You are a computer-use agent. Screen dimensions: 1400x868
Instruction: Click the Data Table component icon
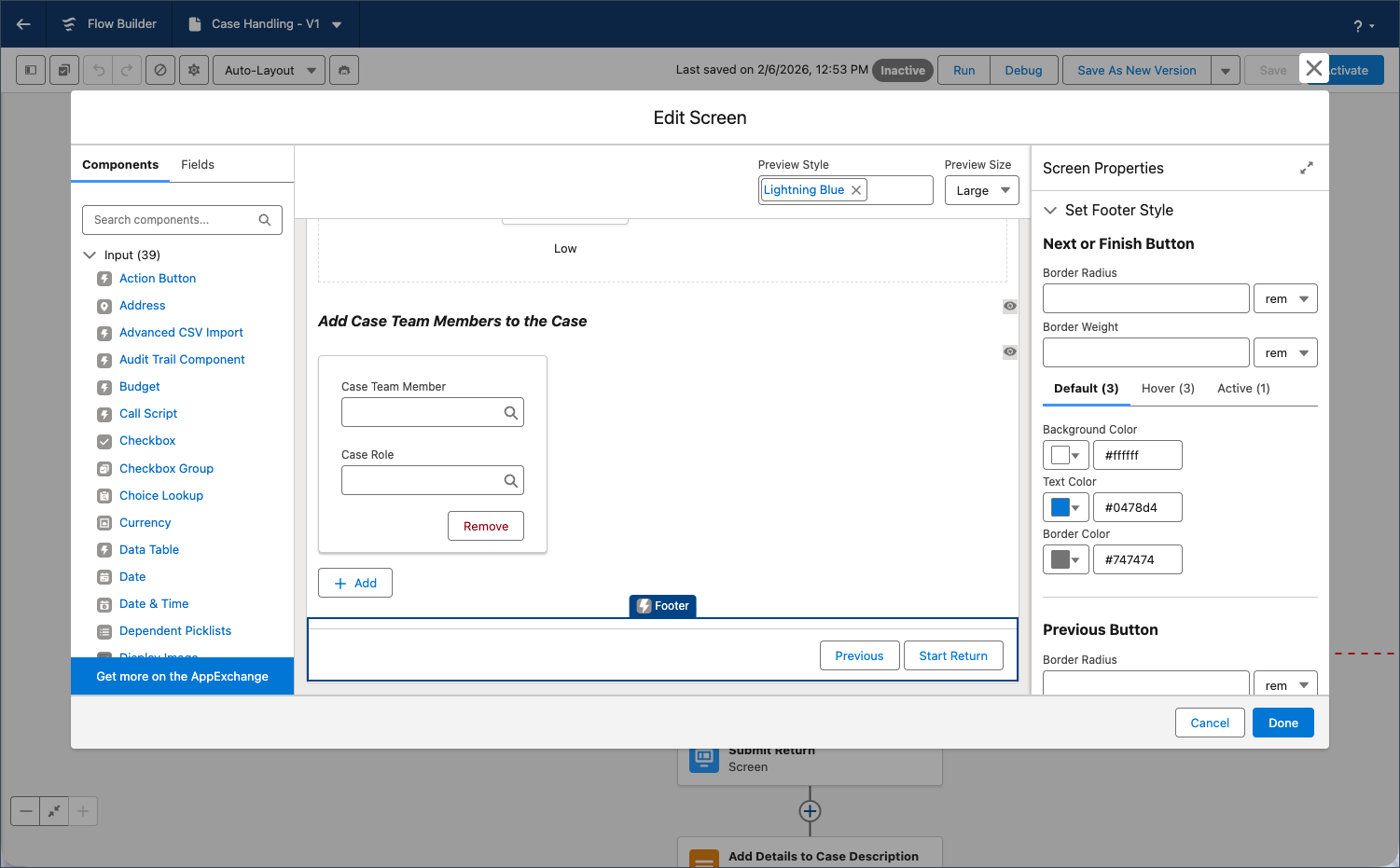(104, 550)
